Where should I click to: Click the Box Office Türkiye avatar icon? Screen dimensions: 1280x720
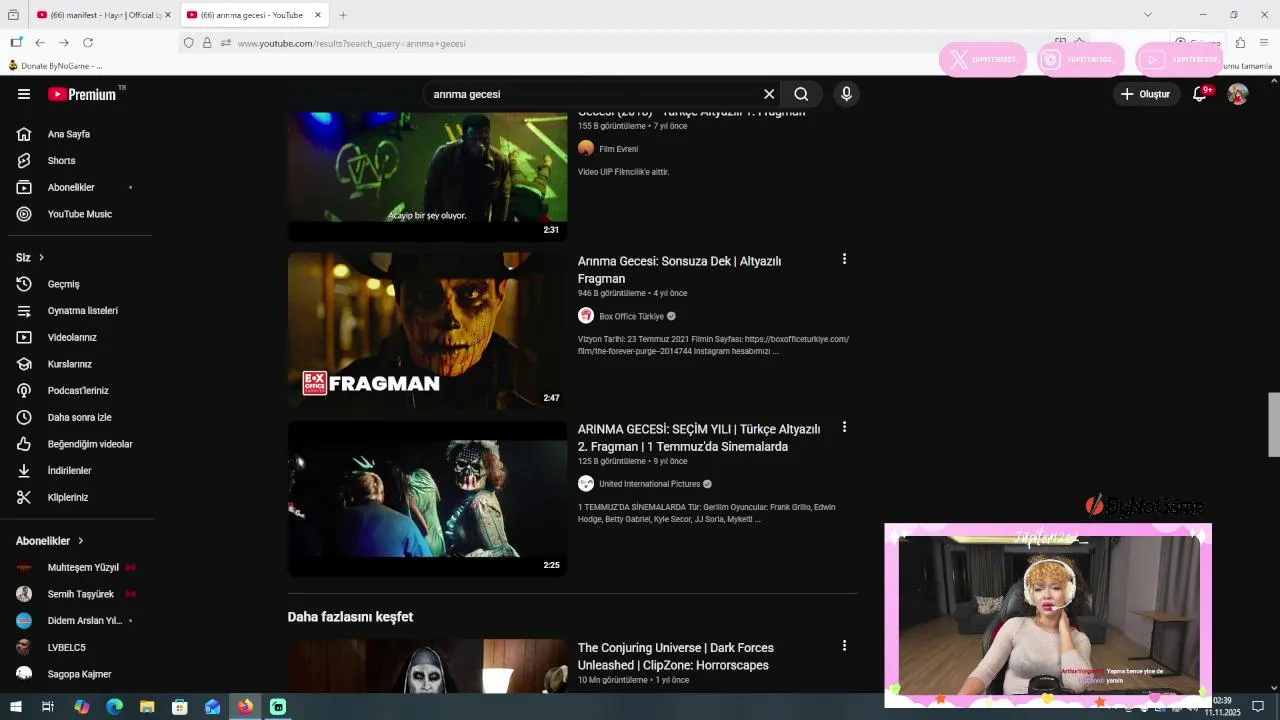(x=586, y=316)
